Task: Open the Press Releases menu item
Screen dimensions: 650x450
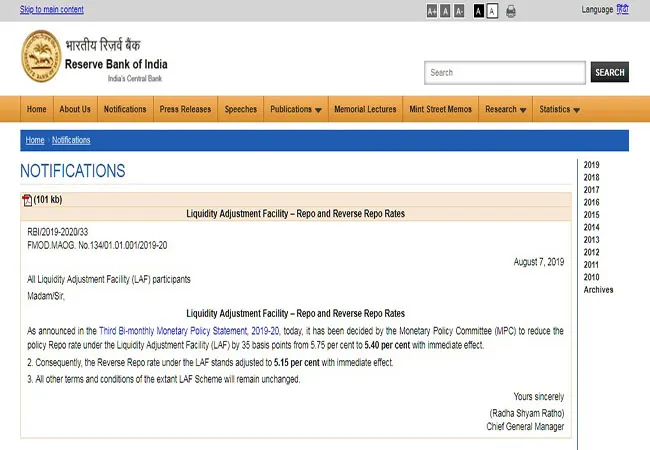Action: click(x=185, y=109)
